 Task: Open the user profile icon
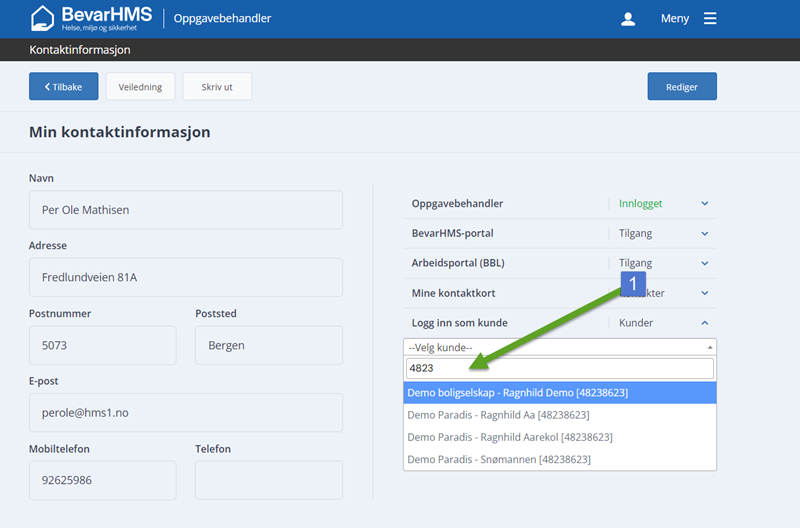[628, 19]
